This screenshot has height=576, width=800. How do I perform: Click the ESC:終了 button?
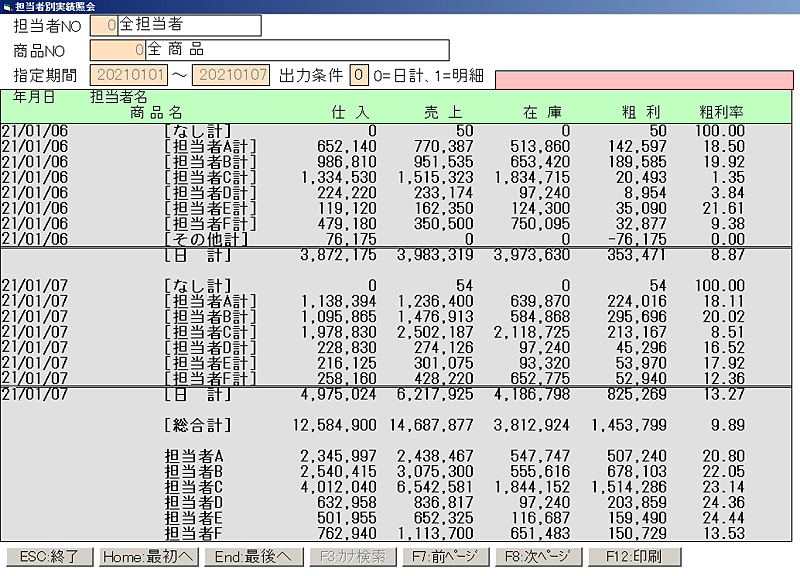(50, 557)
